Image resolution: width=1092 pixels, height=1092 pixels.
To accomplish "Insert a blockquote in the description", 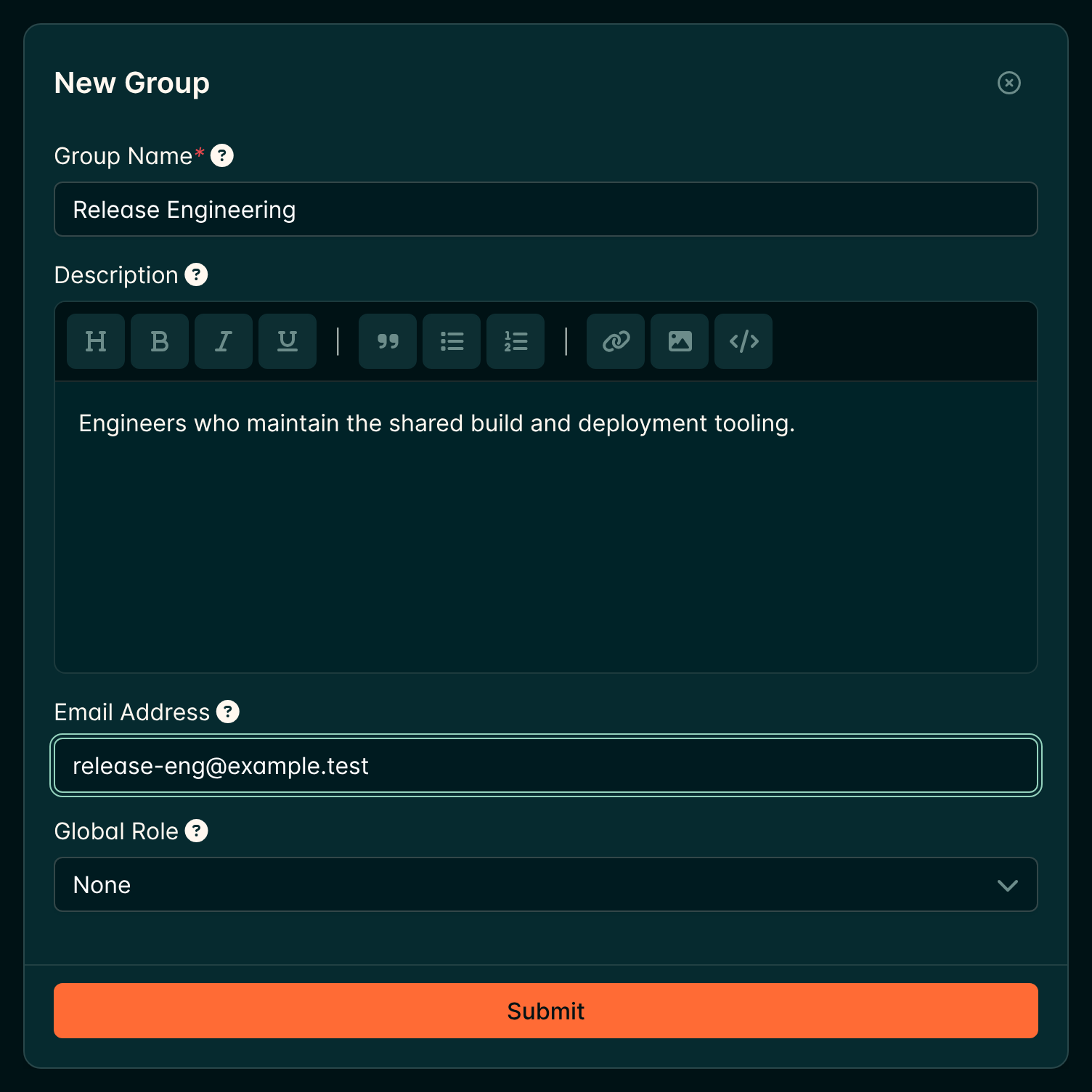I will click(388, 341).
